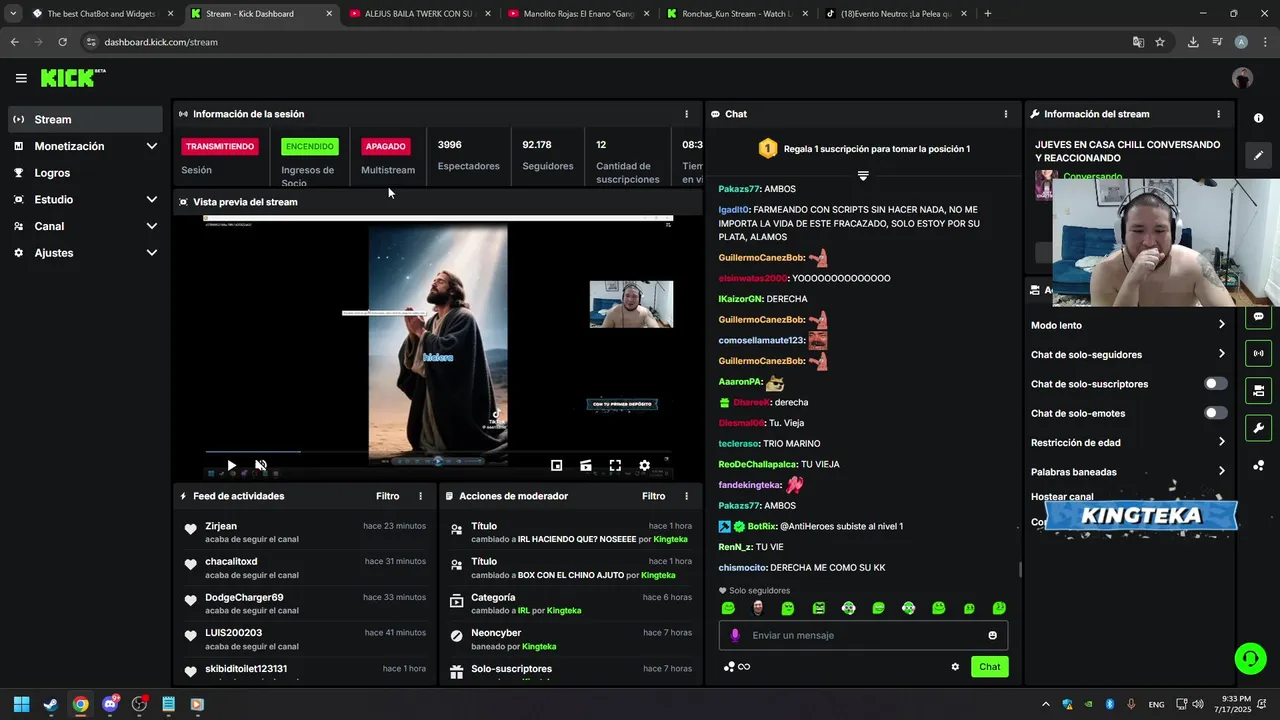
Task: Click Zirjean follower entry in activity feed
Action: (x=306, y=532)
